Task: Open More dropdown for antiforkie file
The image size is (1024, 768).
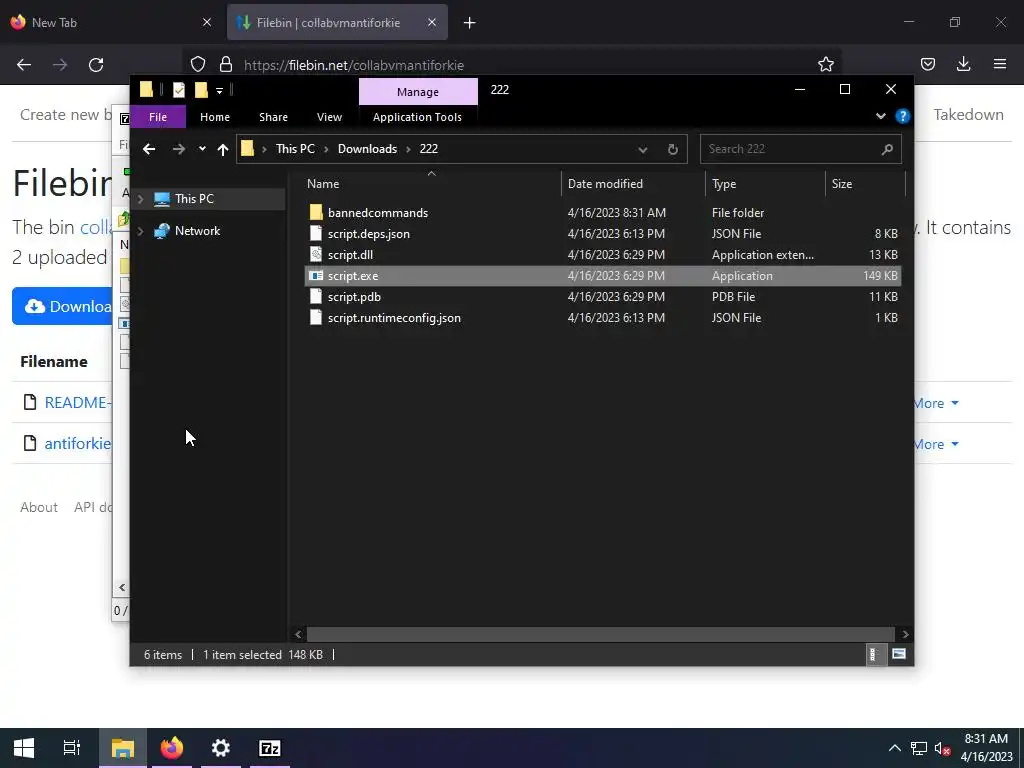Action: tap(936, 445)
